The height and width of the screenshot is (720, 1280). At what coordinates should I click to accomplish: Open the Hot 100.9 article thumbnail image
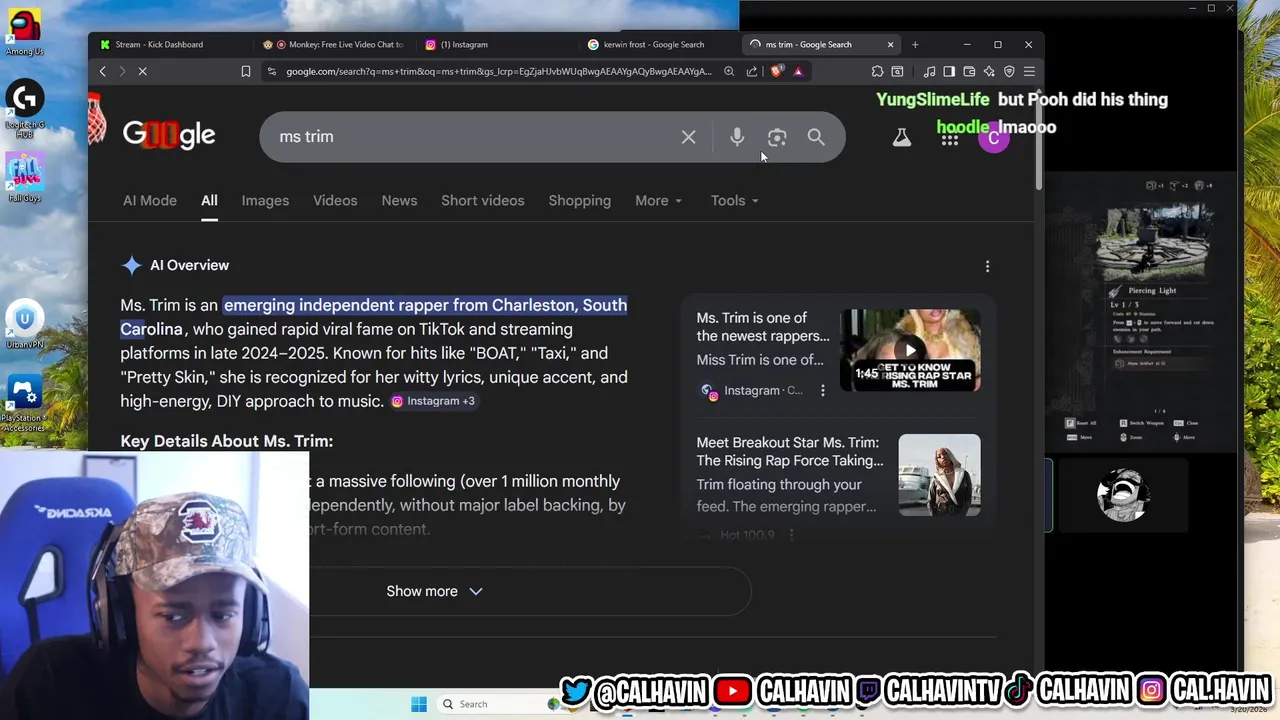940,475
